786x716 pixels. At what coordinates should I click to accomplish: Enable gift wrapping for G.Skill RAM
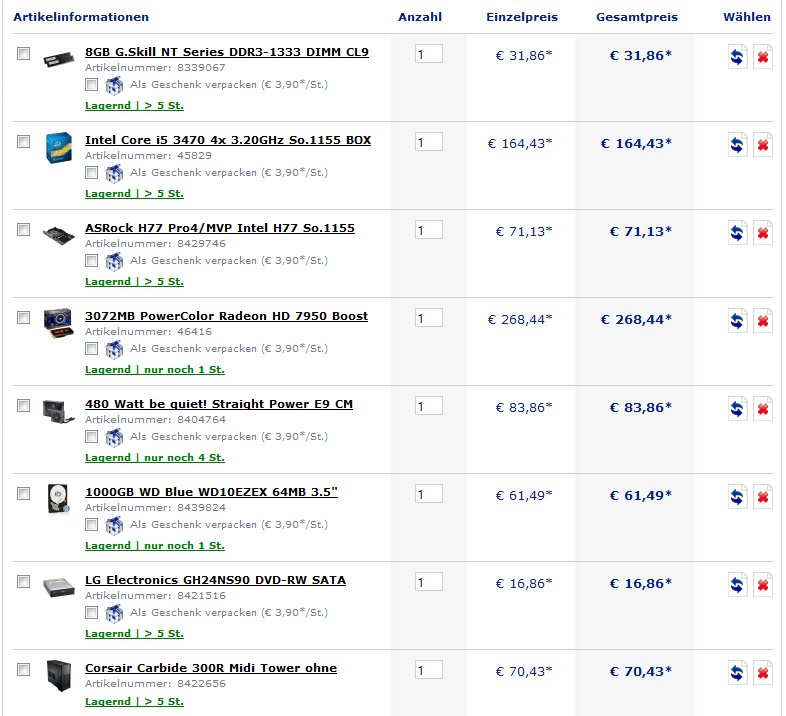click(x=91, y=84)
